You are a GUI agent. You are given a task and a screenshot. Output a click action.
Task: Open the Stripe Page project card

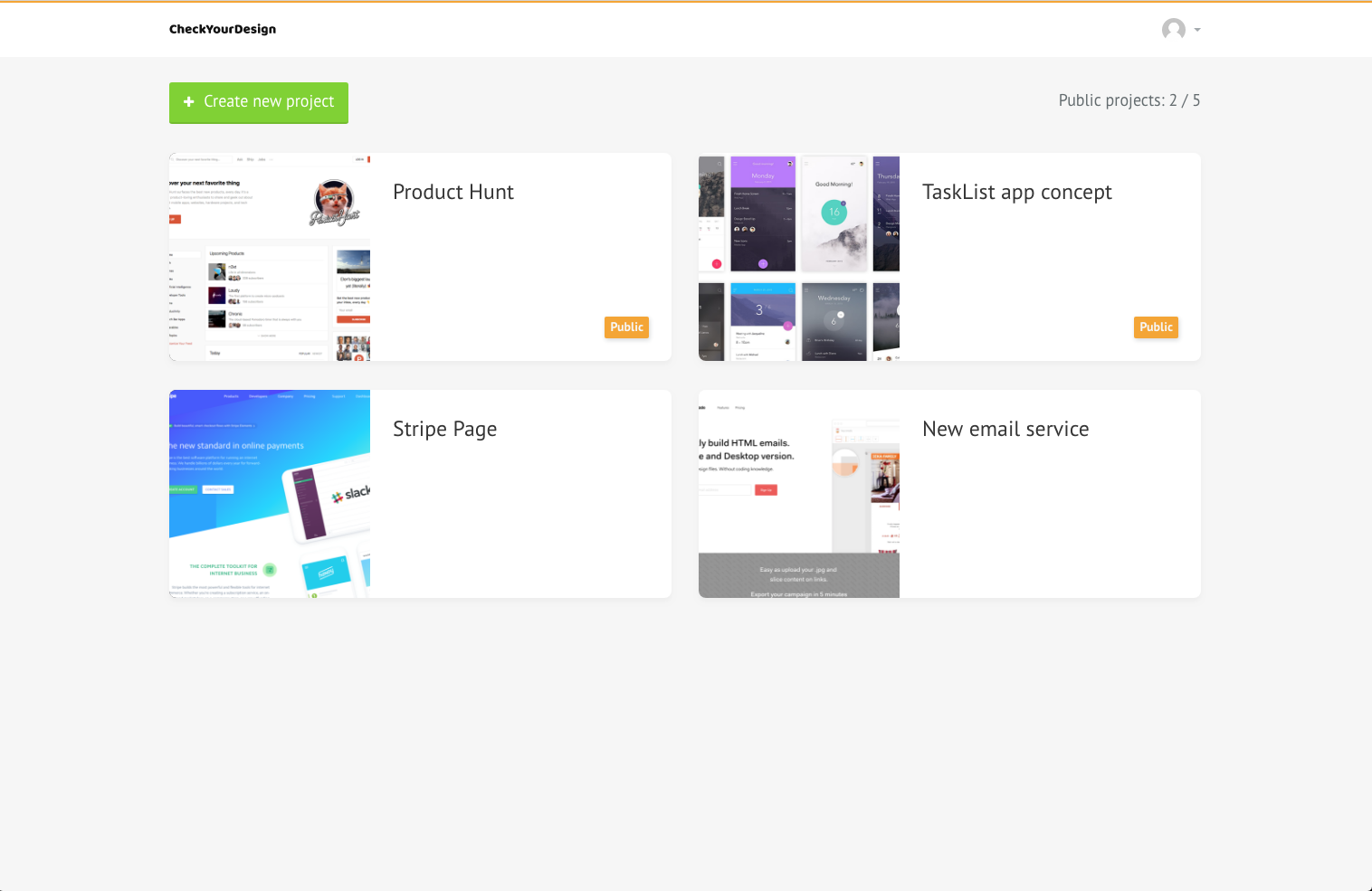[419, 494]
